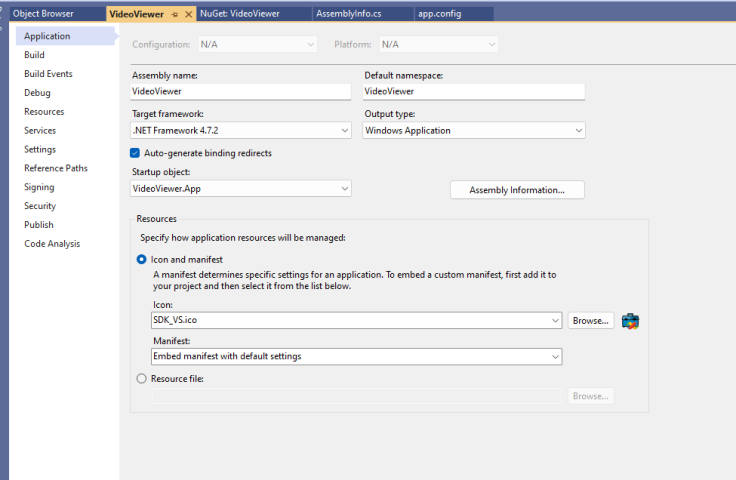
Task: Enable Auto-generate binding redirects checkbox
Action: point(135,153)
